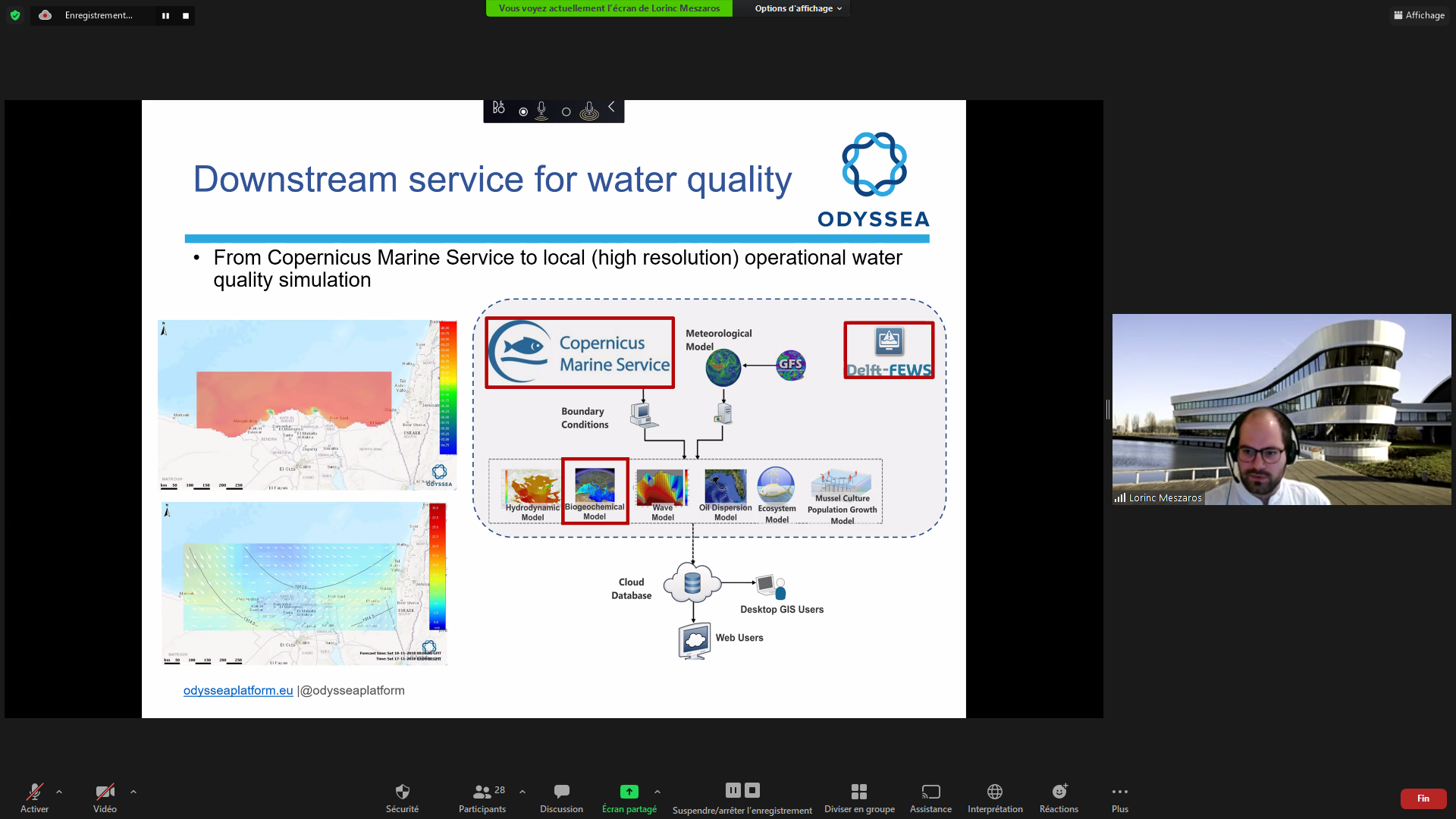Image resolution: width=1456 pixels, height=819 pixels.
Task: Open the odysseaplatform.eu link
Action: tap(237, 690)
